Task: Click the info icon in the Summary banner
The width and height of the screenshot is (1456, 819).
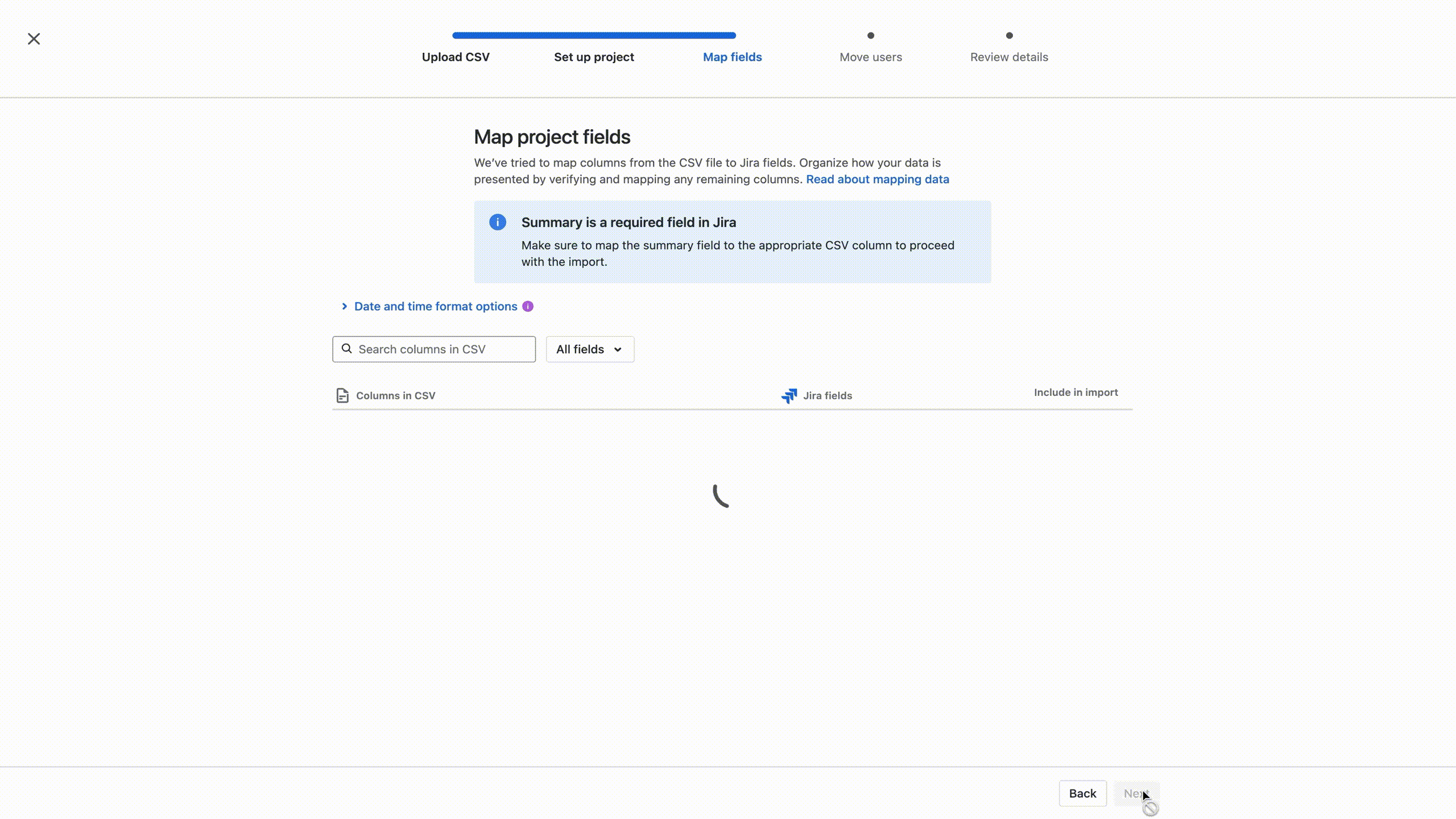Action: click(498, 222)
